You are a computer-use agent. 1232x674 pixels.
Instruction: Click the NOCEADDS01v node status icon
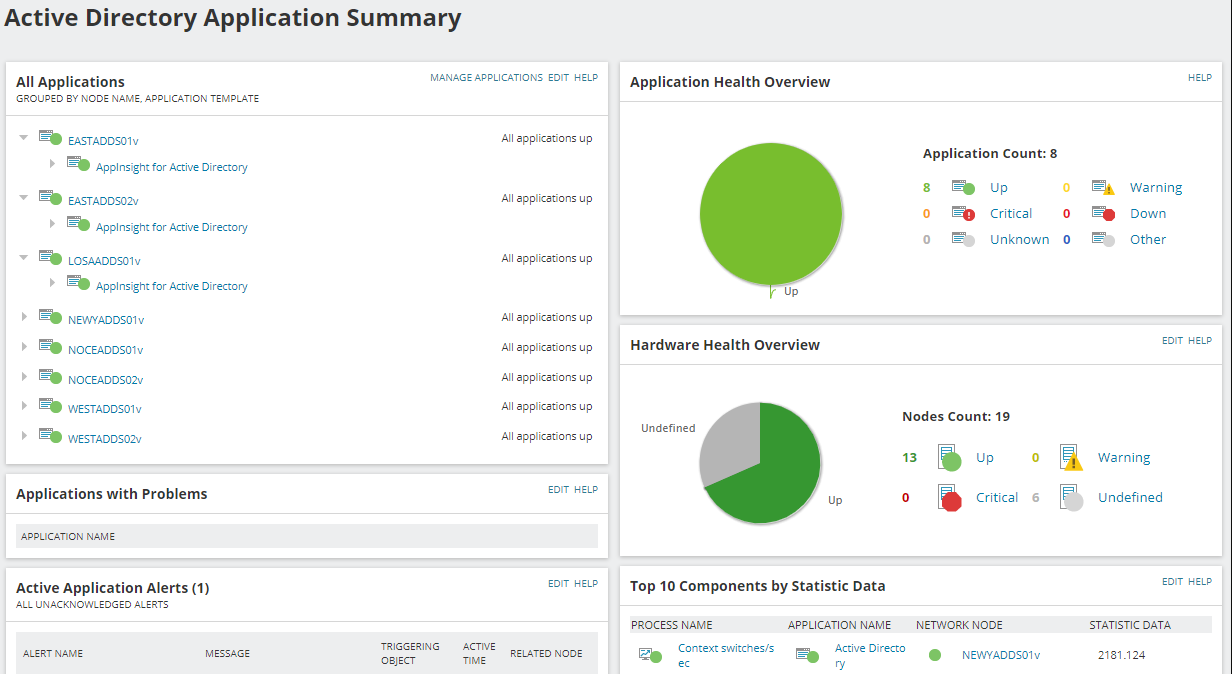click(x=50, y=347)
